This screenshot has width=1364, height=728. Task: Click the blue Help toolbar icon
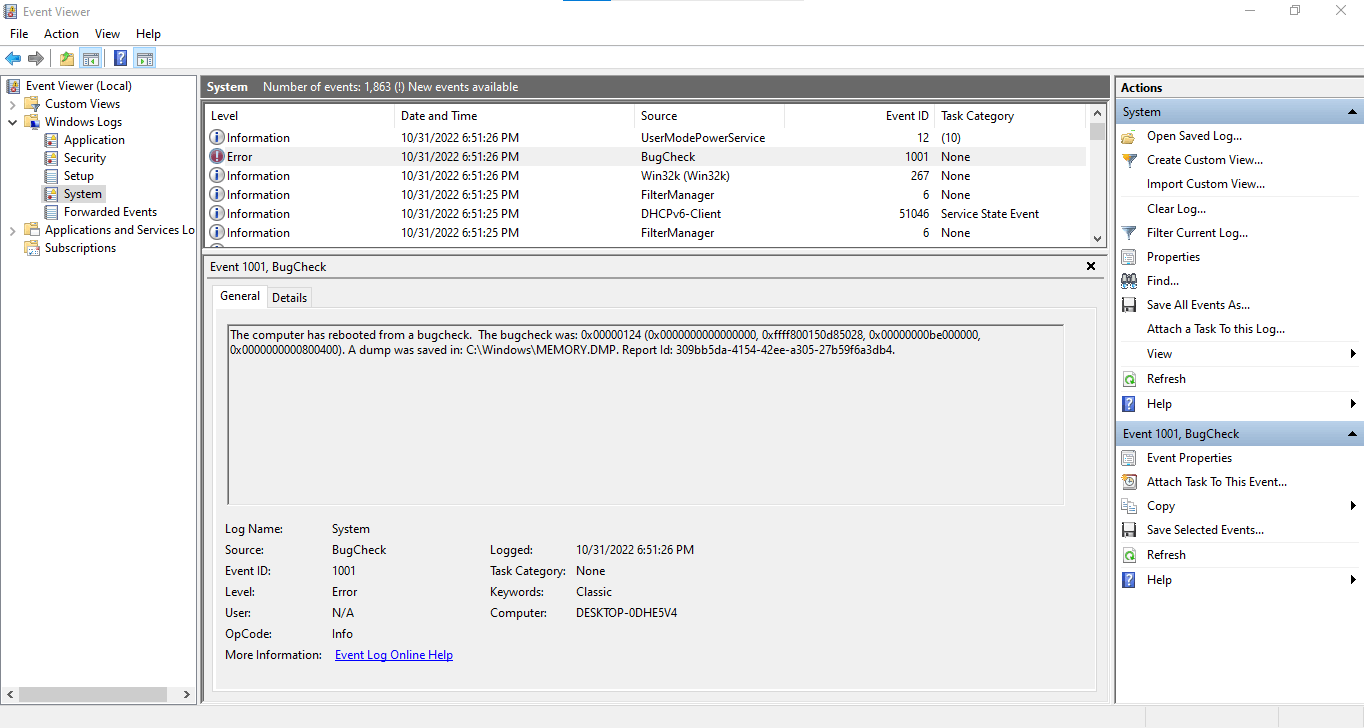pos(121,58)
